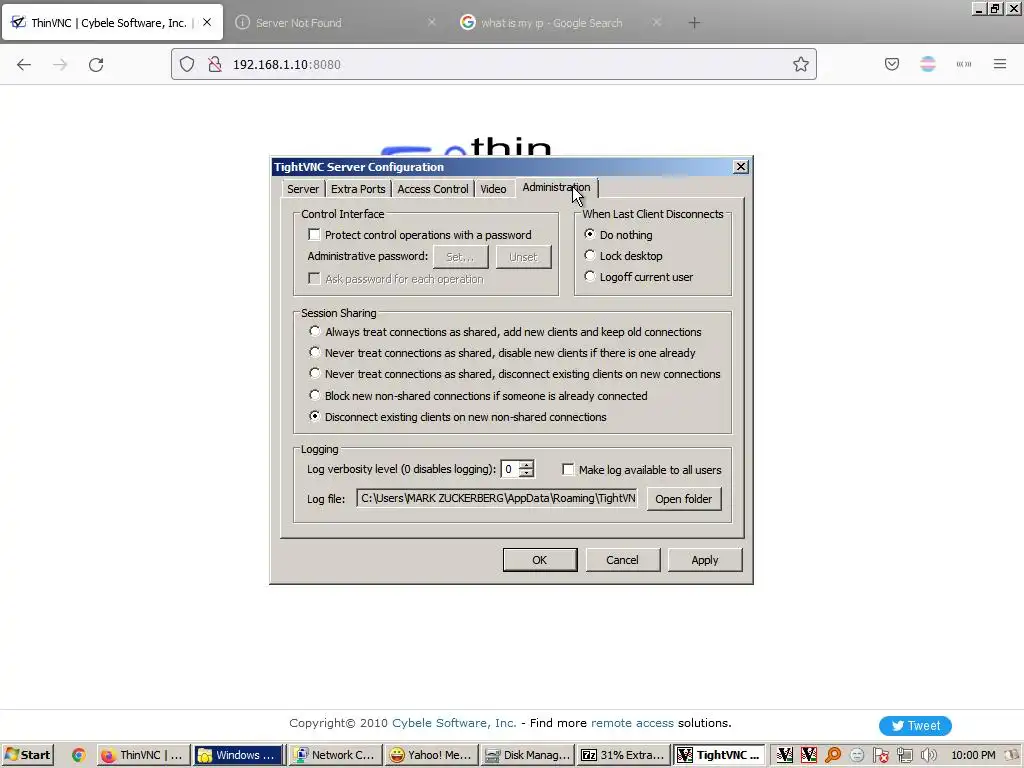This screenshot has width=1024, height=768.
Task: Open Server tab in TightVNC dialog
Action: [x=303, y=189]
